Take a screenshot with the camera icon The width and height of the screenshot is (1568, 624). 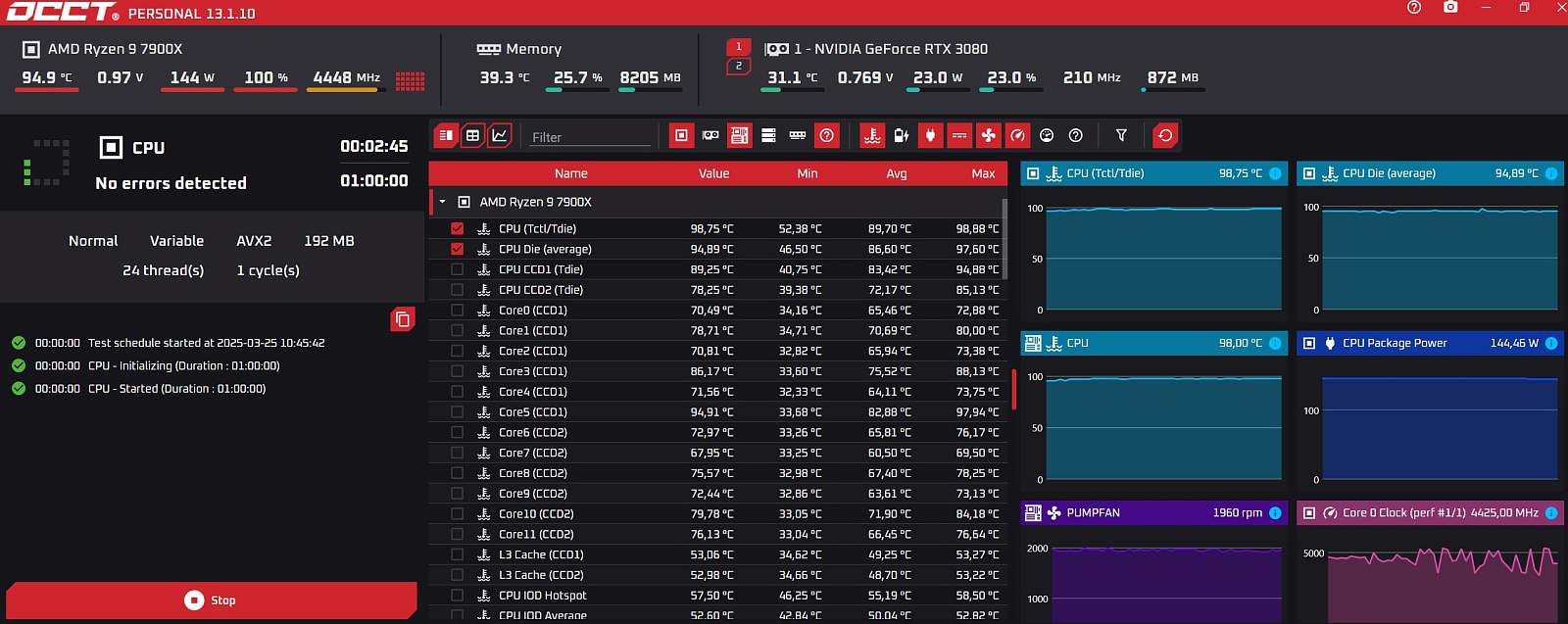(x=1450, y=7)
